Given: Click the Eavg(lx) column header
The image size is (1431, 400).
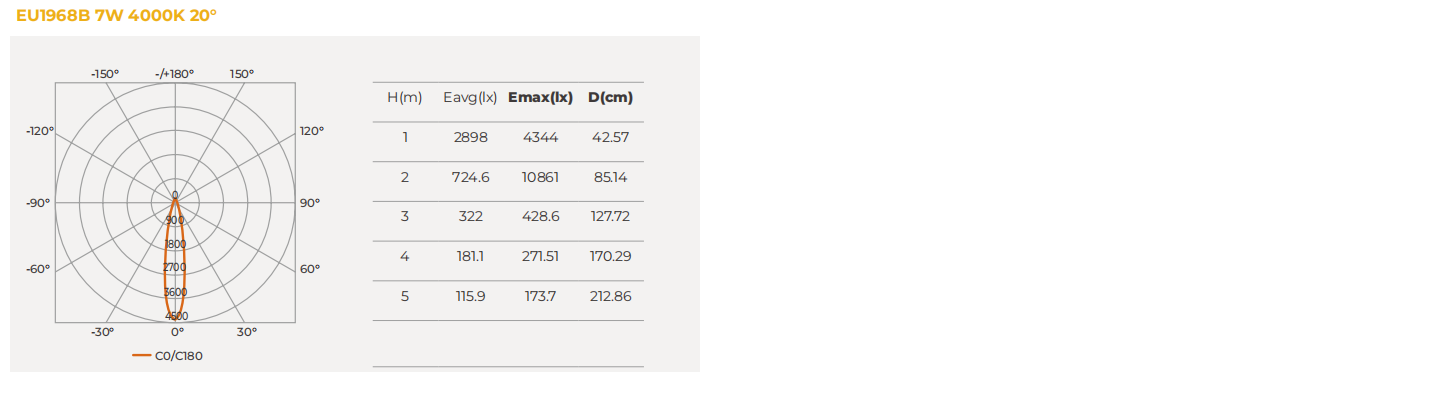Looking at the screenshot, I should pos(470,97).
